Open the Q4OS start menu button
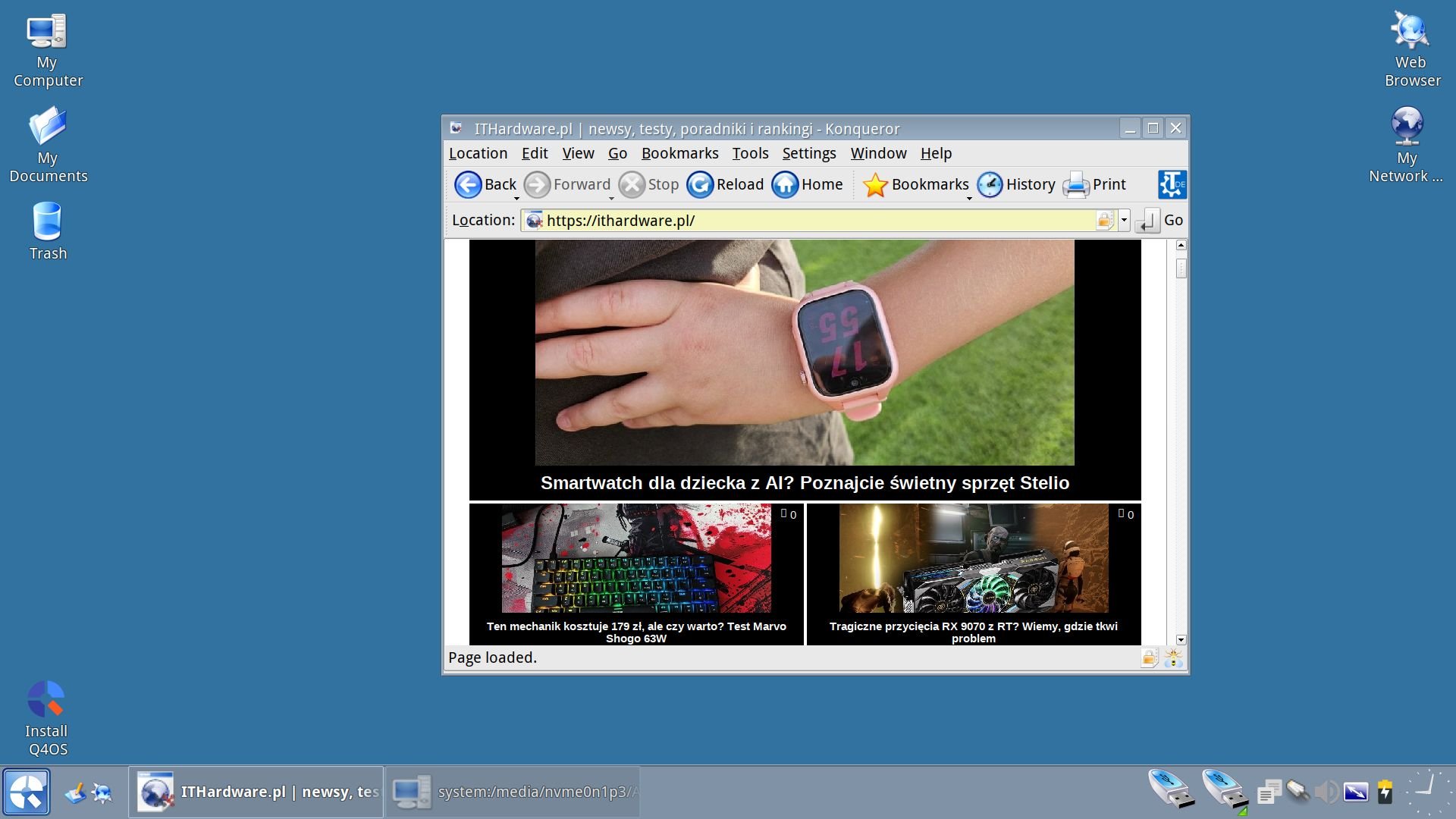This screenshot has width=1456, height=819. click(27, 792)
